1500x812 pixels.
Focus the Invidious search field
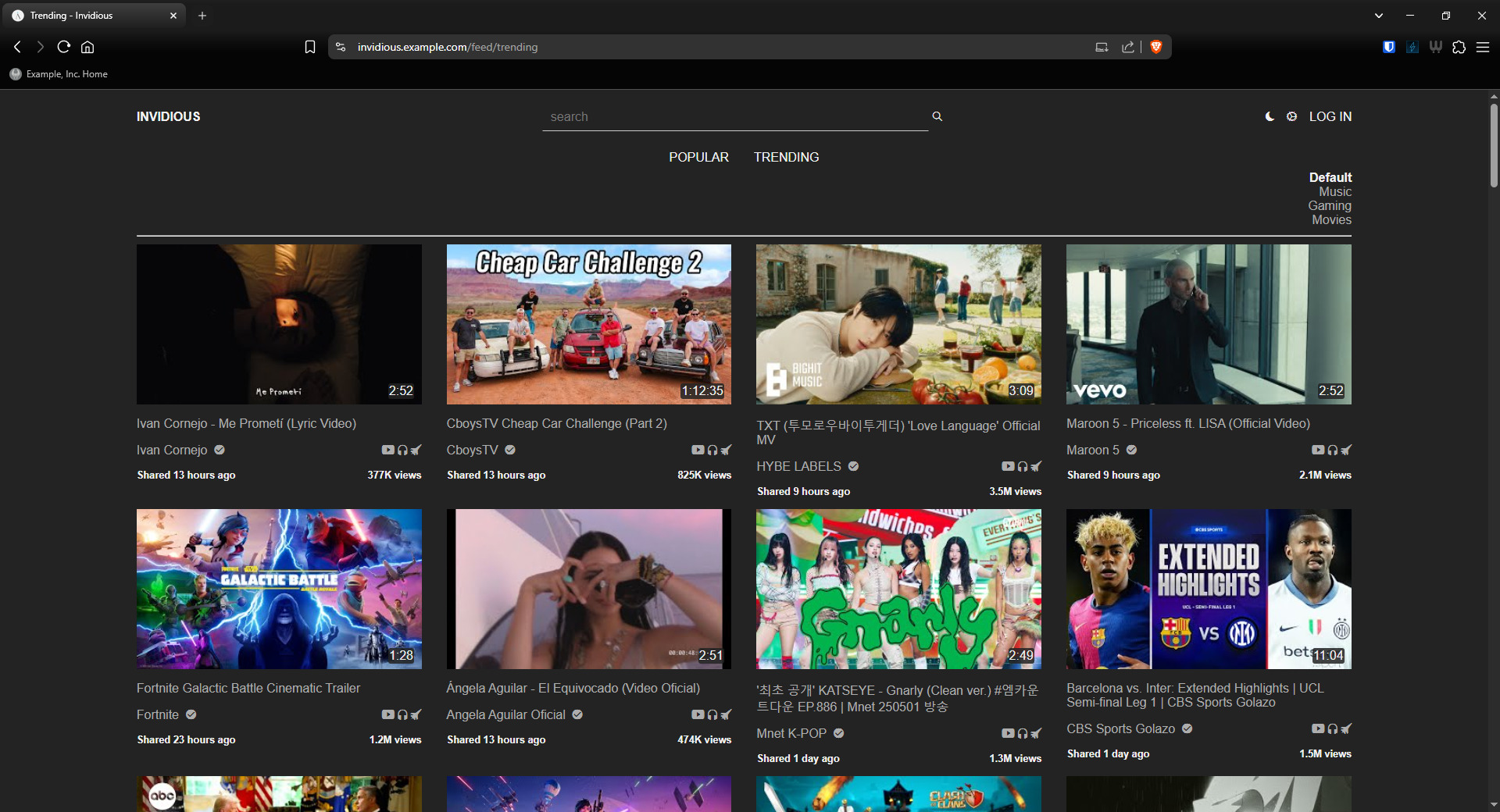coord(734,117)
